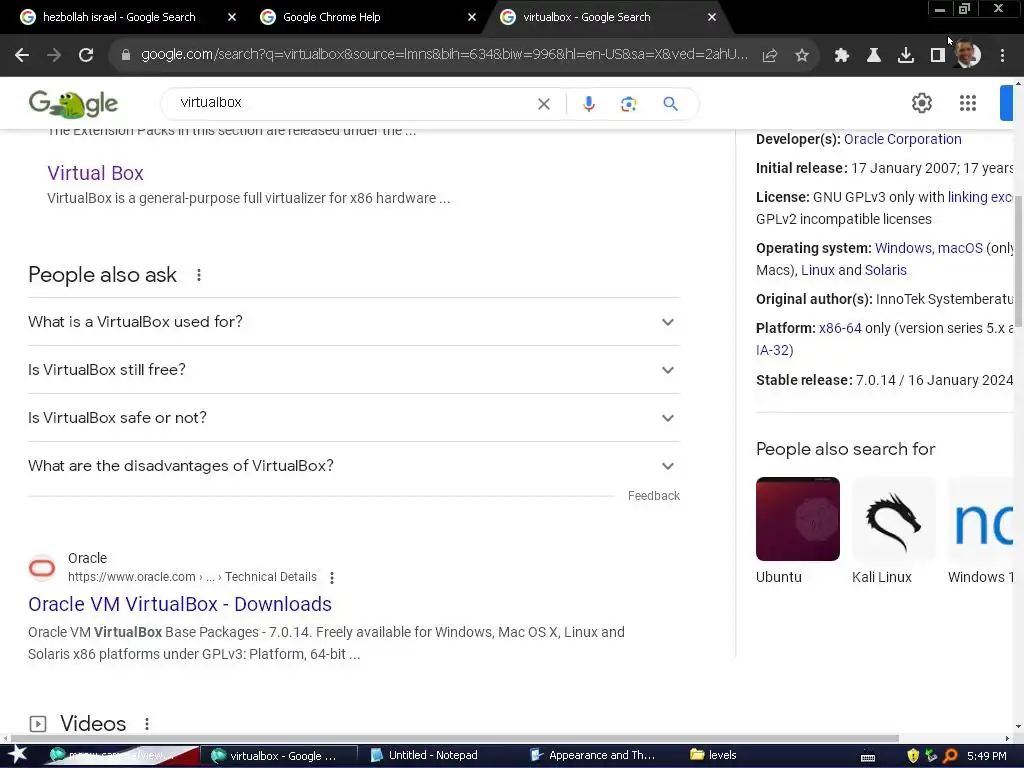
Task: Start voice search with microphone icon
Action: [588, 104]
